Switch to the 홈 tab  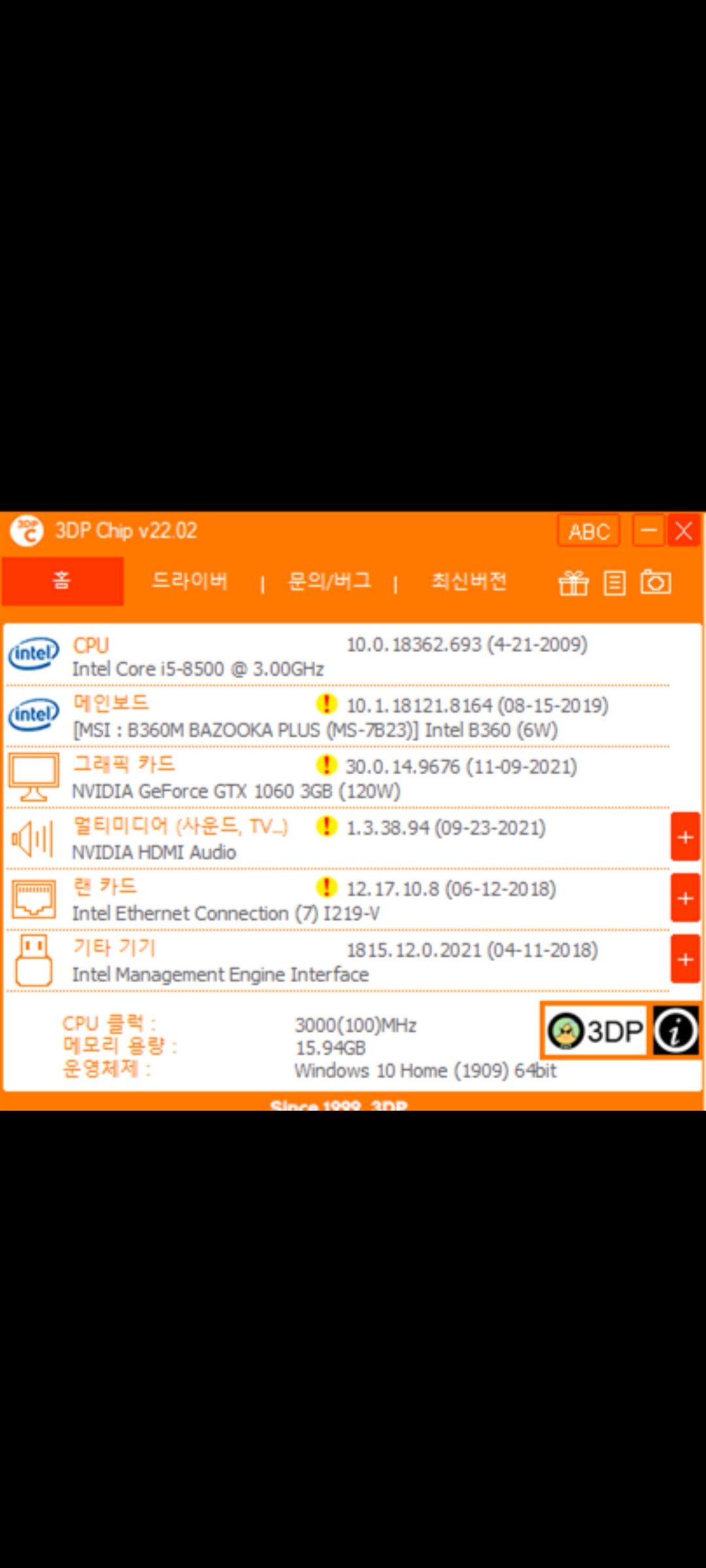point(63,581)
